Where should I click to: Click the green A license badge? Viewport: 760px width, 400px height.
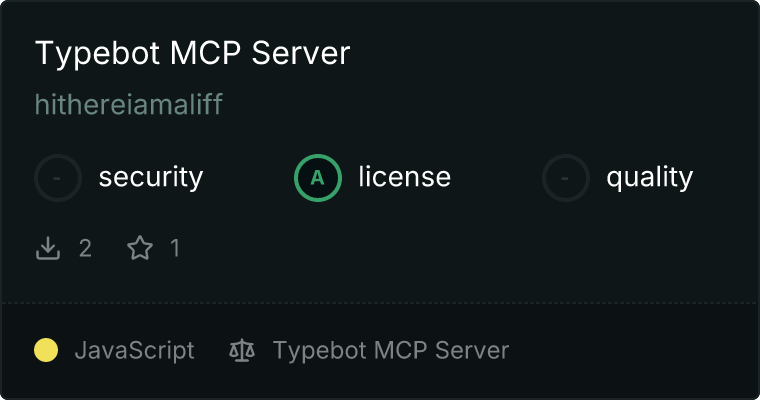coord(318,178)
